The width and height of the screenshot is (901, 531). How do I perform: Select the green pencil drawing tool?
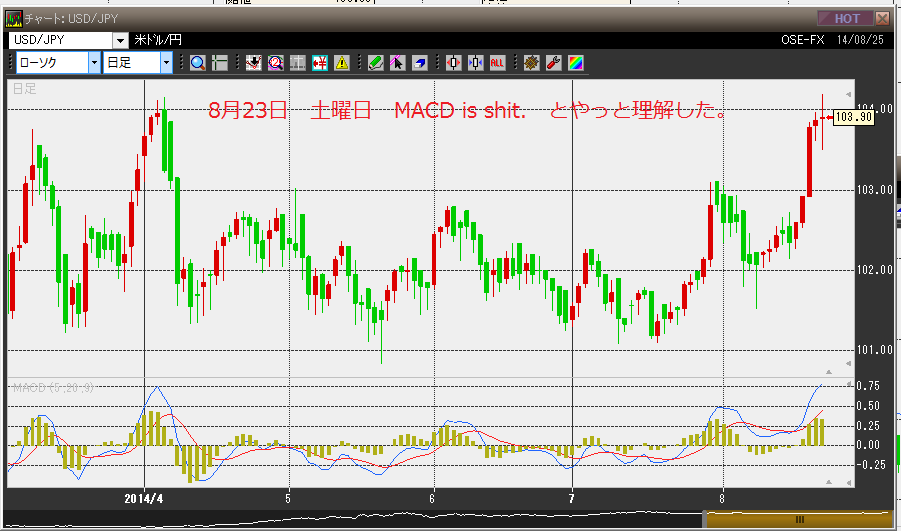coord(375,63)
